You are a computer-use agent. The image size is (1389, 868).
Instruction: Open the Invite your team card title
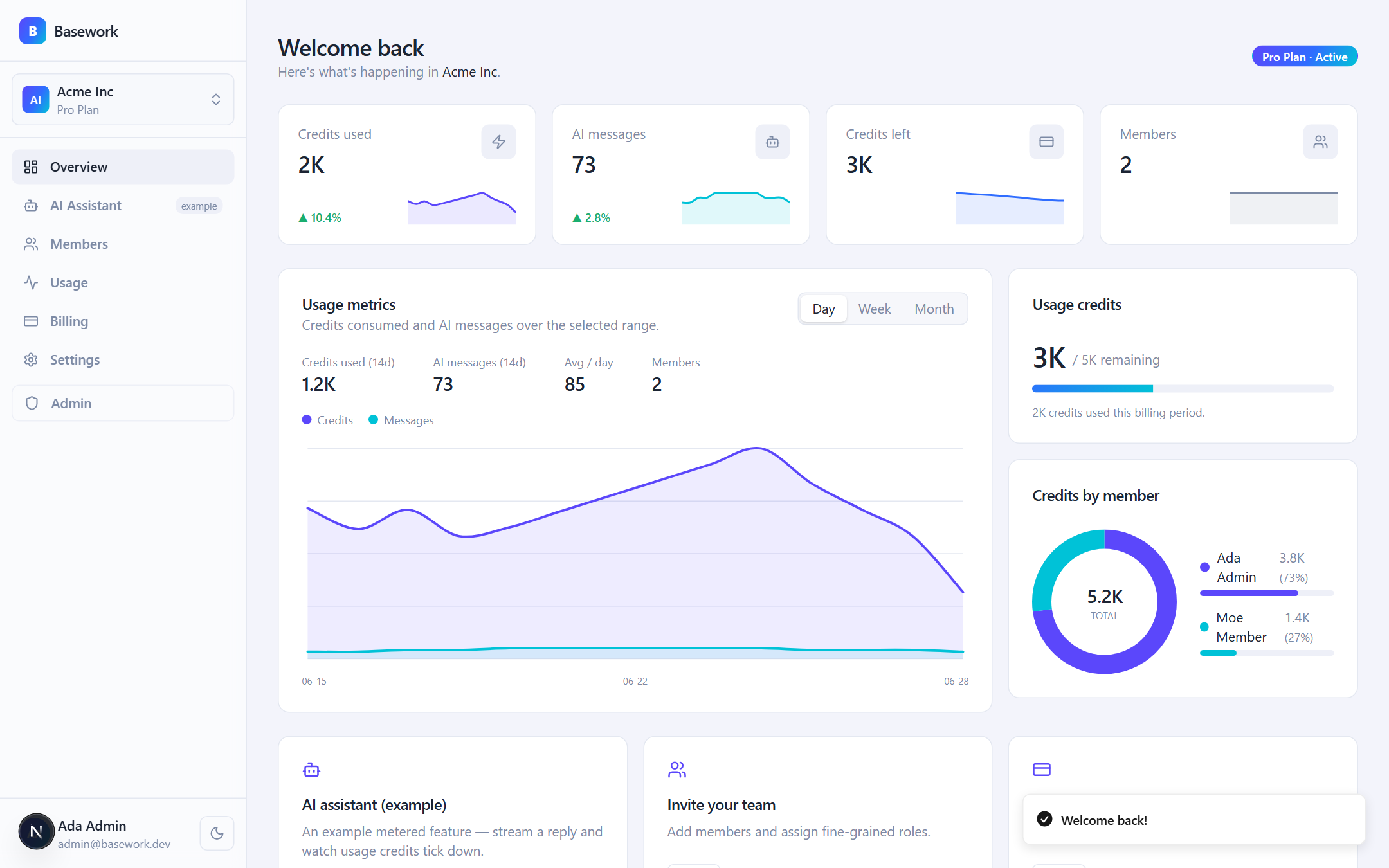pos(722,805)
